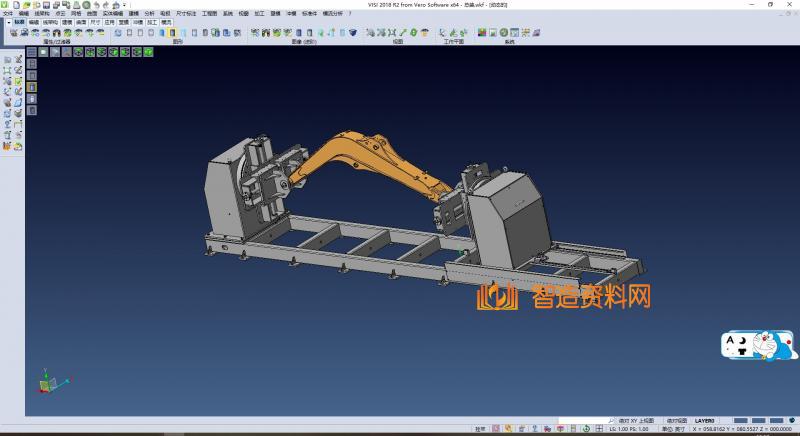Toggle the highlighted button in the left viewport strip
The image size is (800, 436).
(31, 87)
